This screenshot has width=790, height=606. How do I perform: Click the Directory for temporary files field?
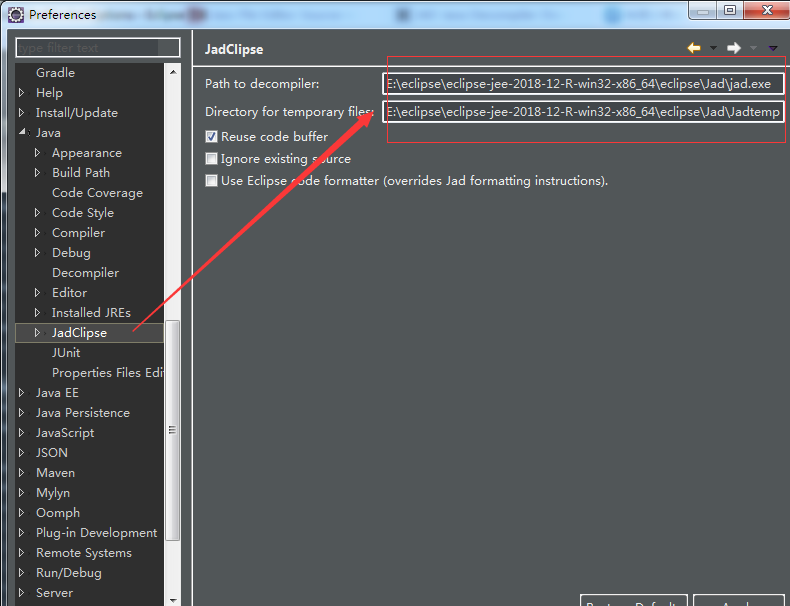(x=583, y=111)
